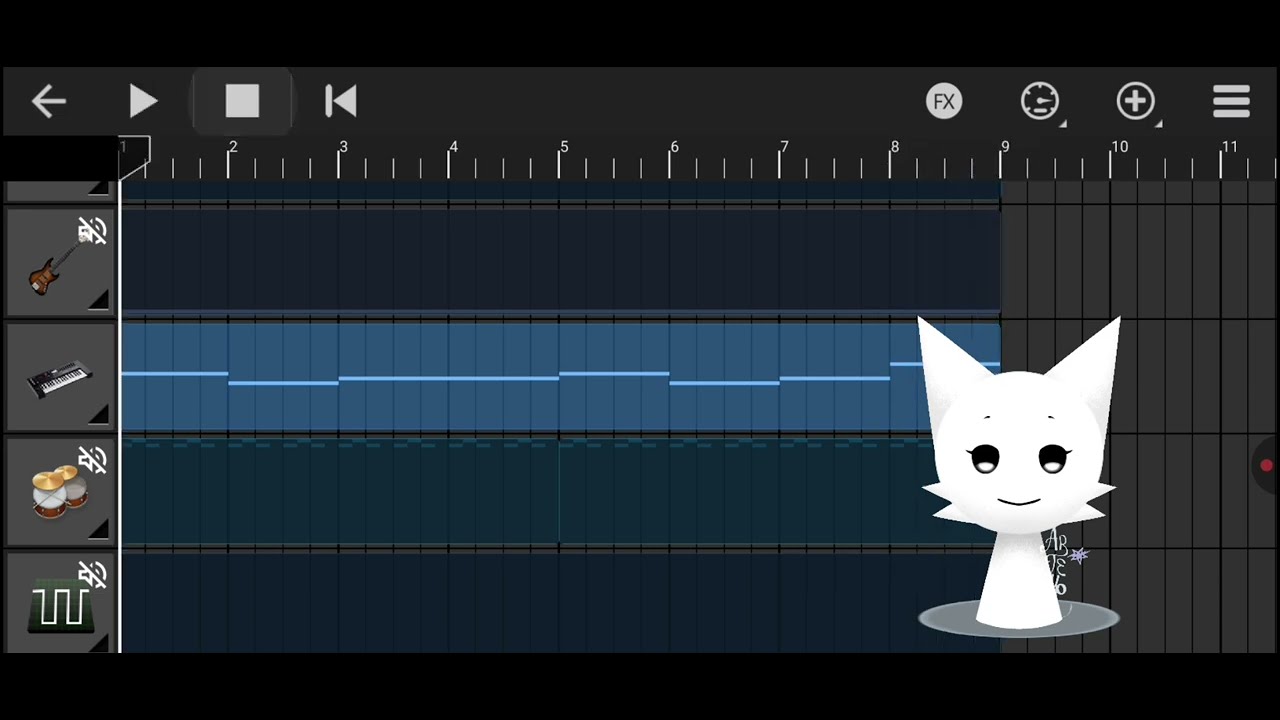Jump to bar 5 on ruler

564,147
